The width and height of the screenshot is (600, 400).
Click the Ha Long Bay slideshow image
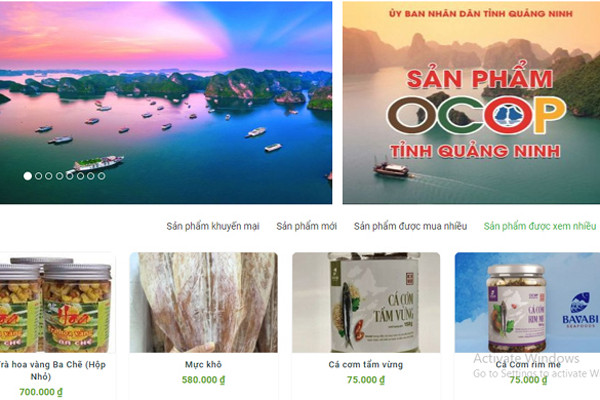[x=166, y=103]
